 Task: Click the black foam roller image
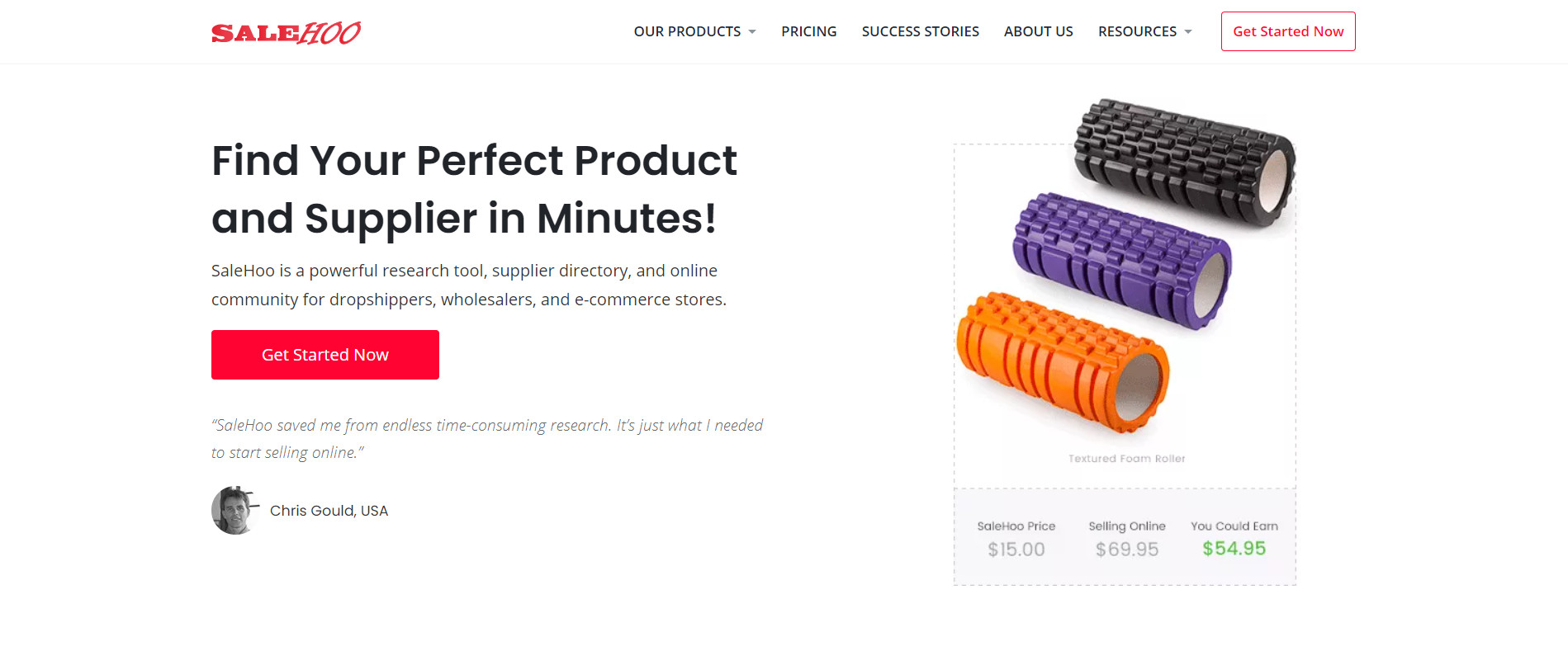[x=1183, y=163]
